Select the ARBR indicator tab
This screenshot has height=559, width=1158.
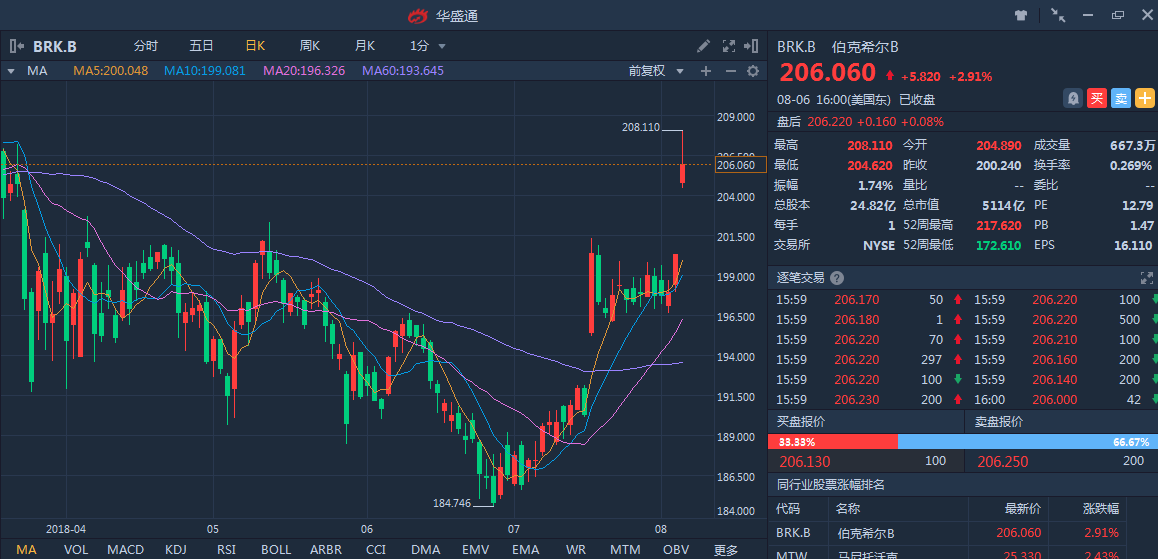(326, 549)
